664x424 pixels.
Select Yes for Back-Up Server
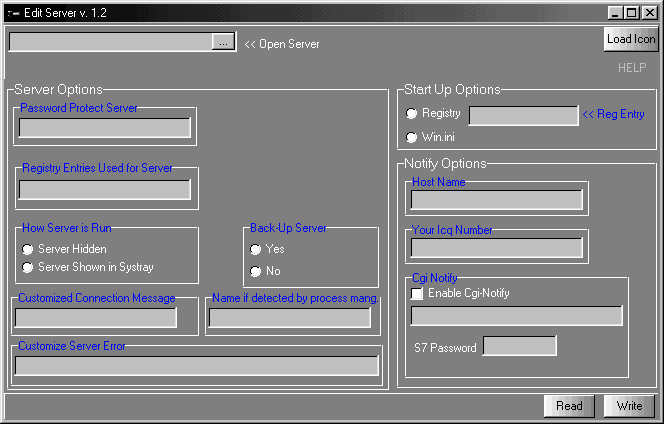(x=256, y=249)
